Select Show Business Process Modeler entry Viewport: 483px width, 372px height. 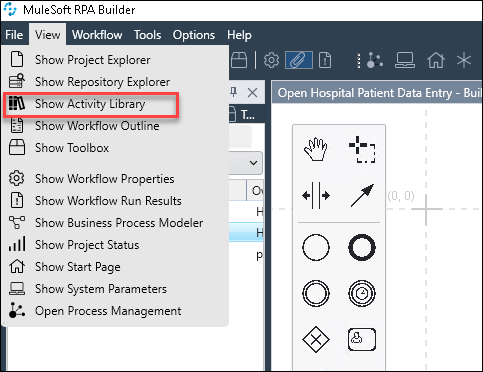(x=115, y=223)
